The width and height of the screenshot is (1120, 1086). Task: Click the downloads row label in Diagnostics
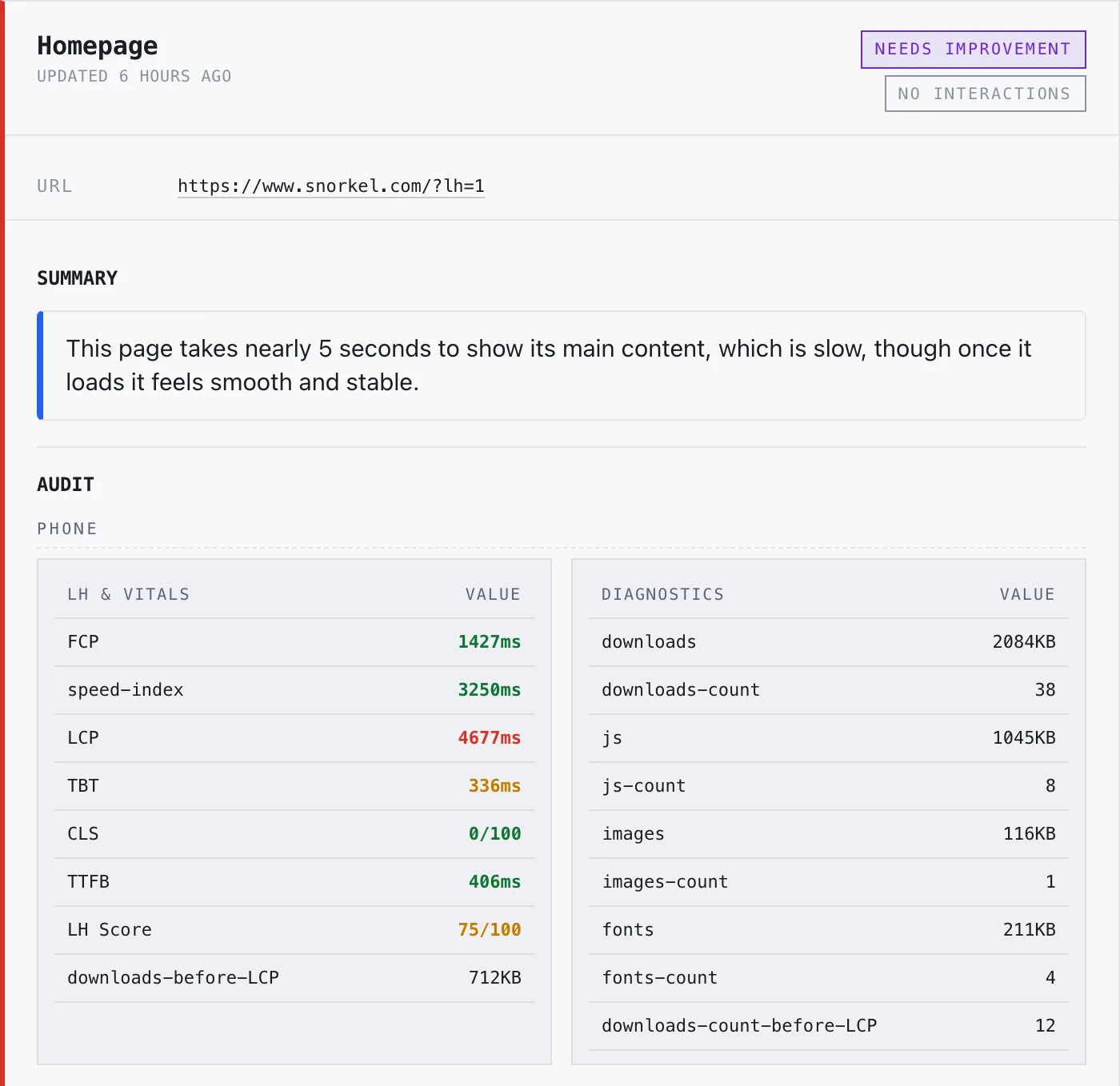[649, 642]
